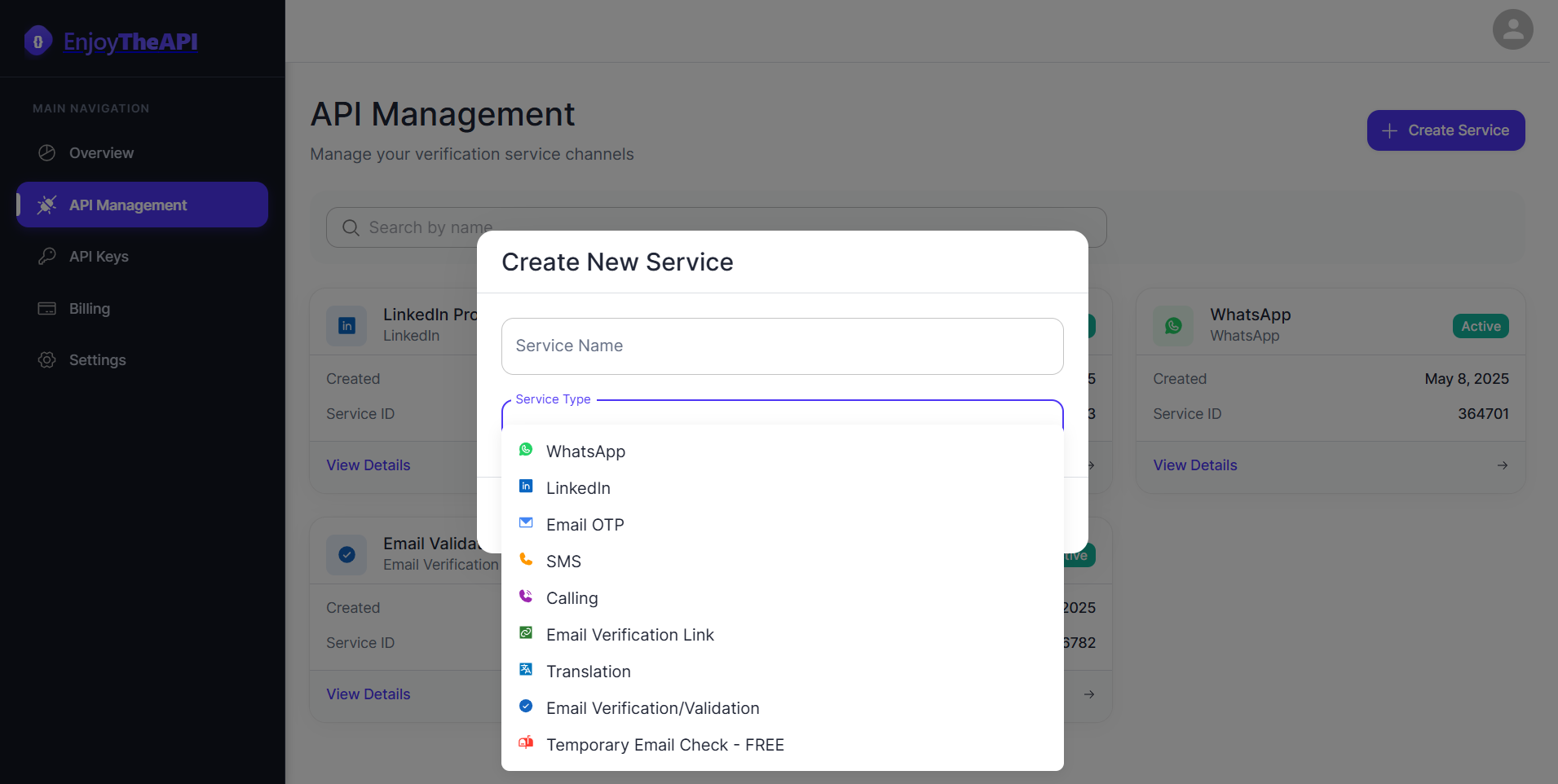Open API Management in the sidebar
The height and width of the screenshot is (784, 1558).
tap(142, 205)
